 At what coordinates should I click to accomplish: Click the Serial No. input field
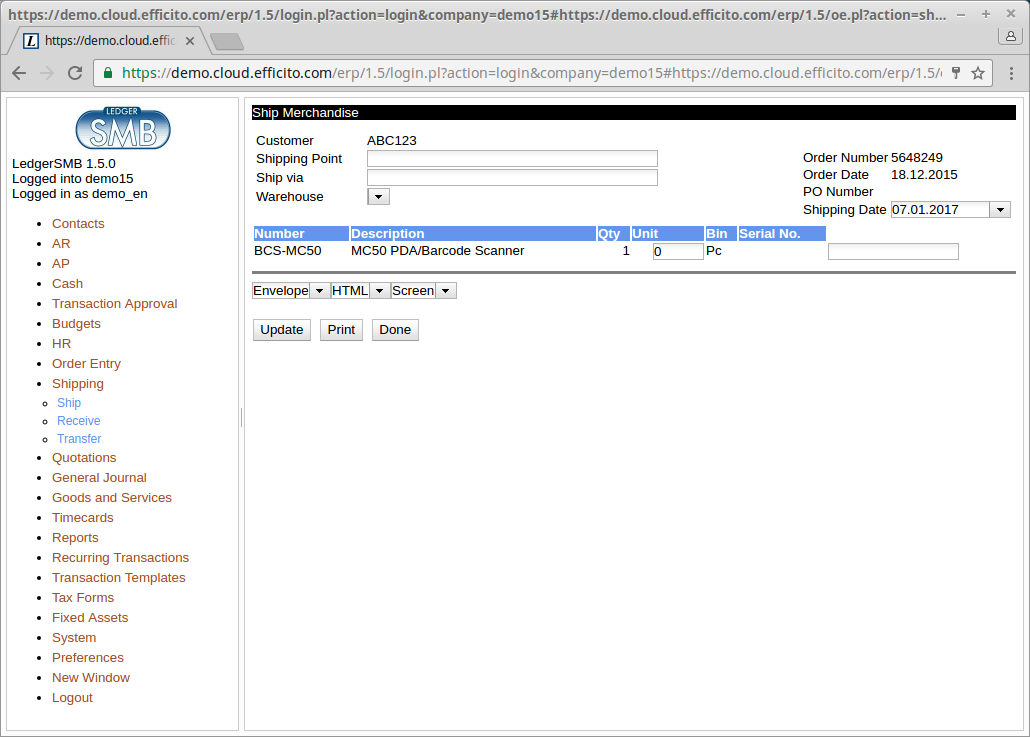(x=893, y=252)
